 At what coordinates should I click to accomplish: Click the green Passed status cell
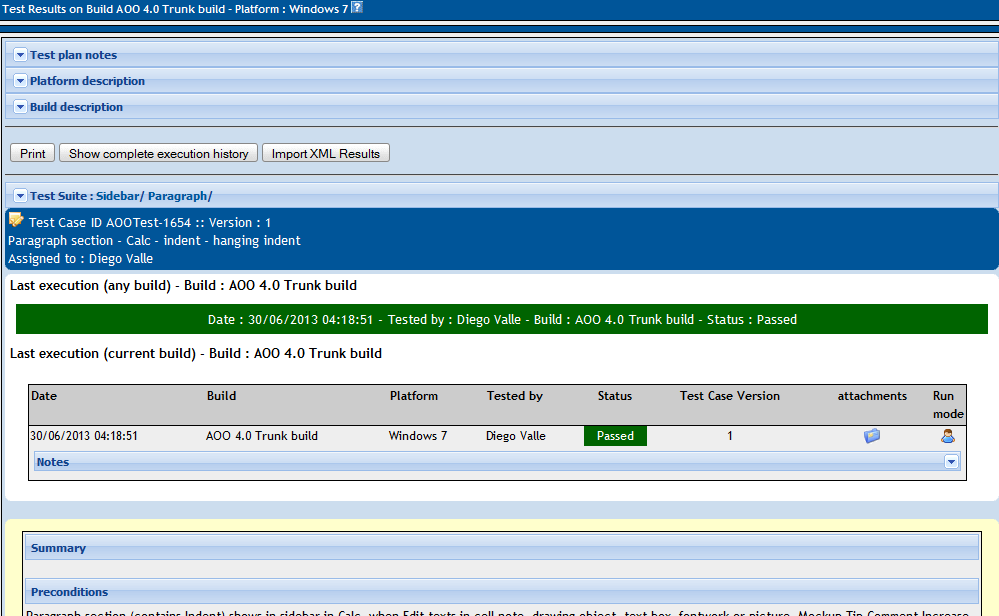click(615, 436)
